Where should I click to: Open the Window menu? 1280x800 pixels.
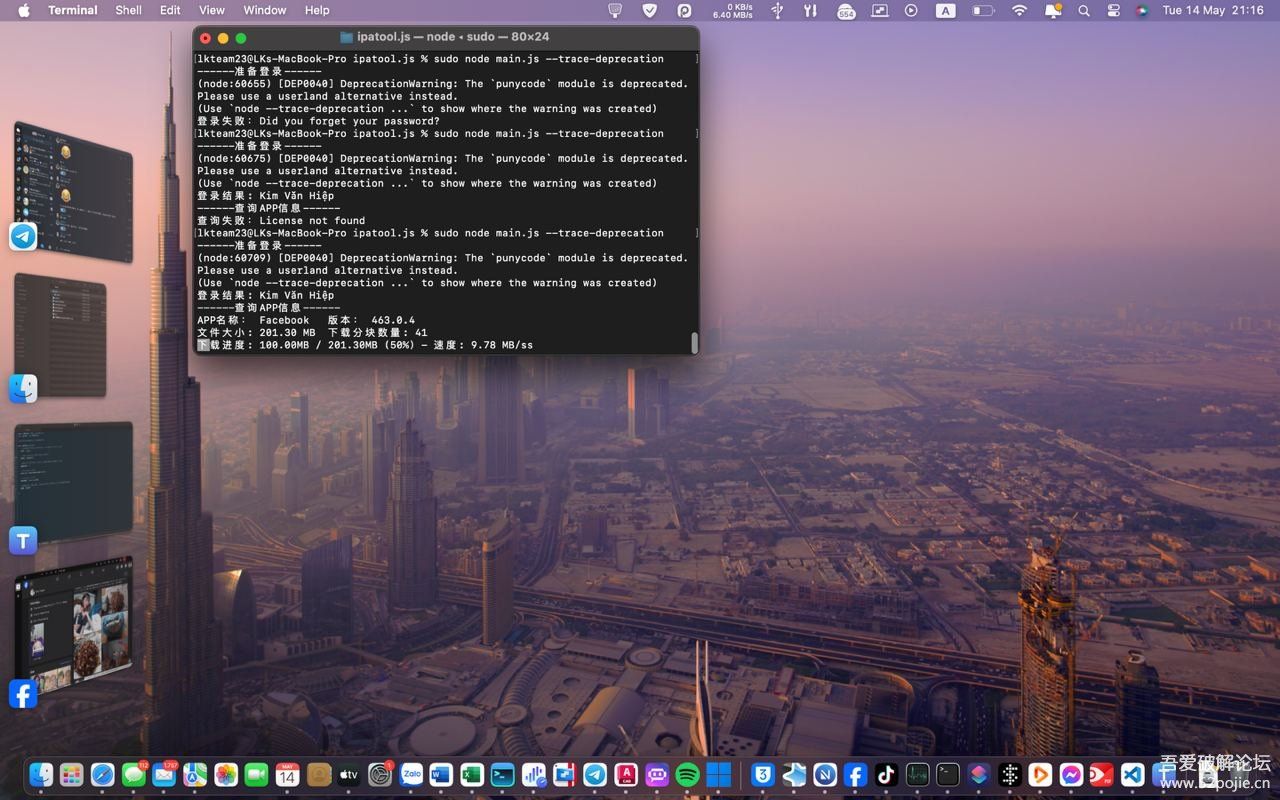[x=265, y=10]
